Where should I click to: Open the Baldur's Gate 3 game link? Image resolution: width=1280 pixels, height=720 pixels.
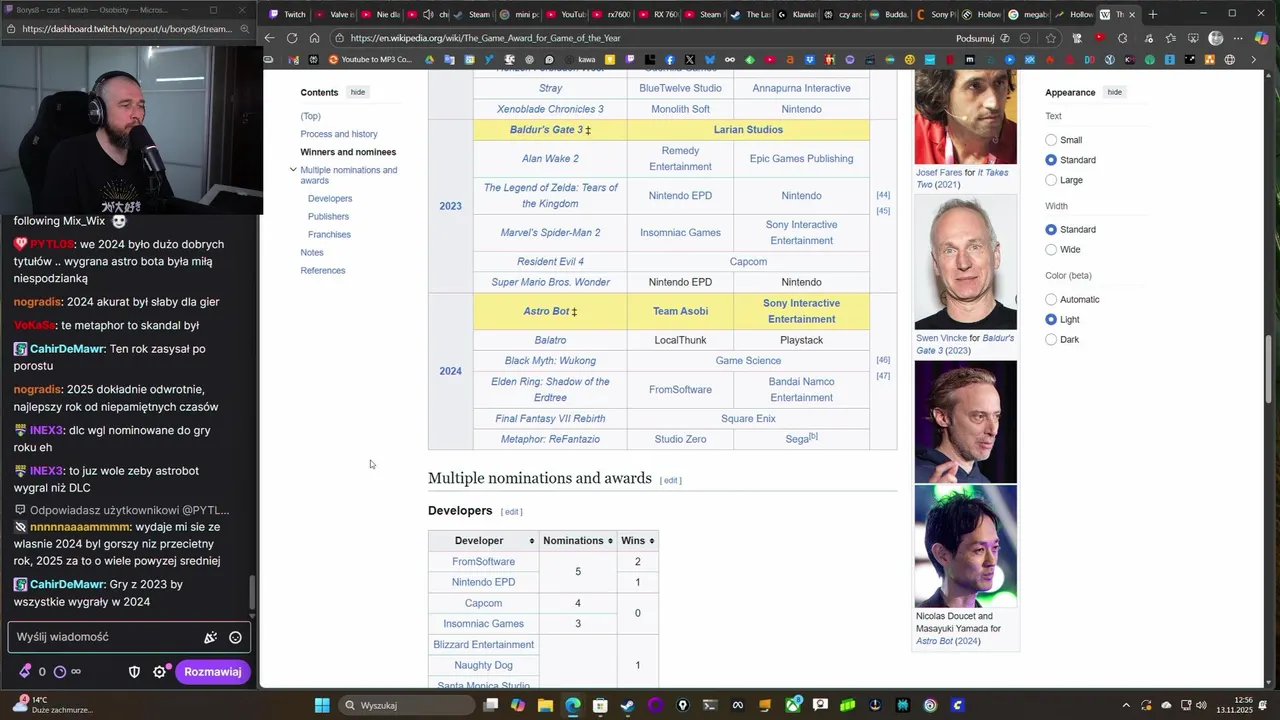pyautogui.click(x=546, y=130)
